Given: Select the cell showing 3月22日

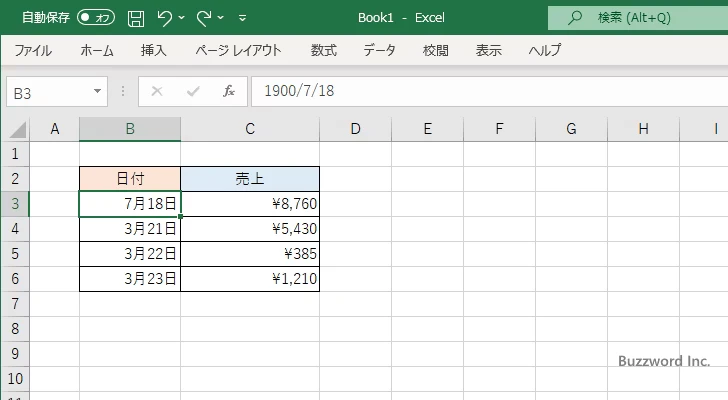Looking at the screenshot, I should 130,254.
